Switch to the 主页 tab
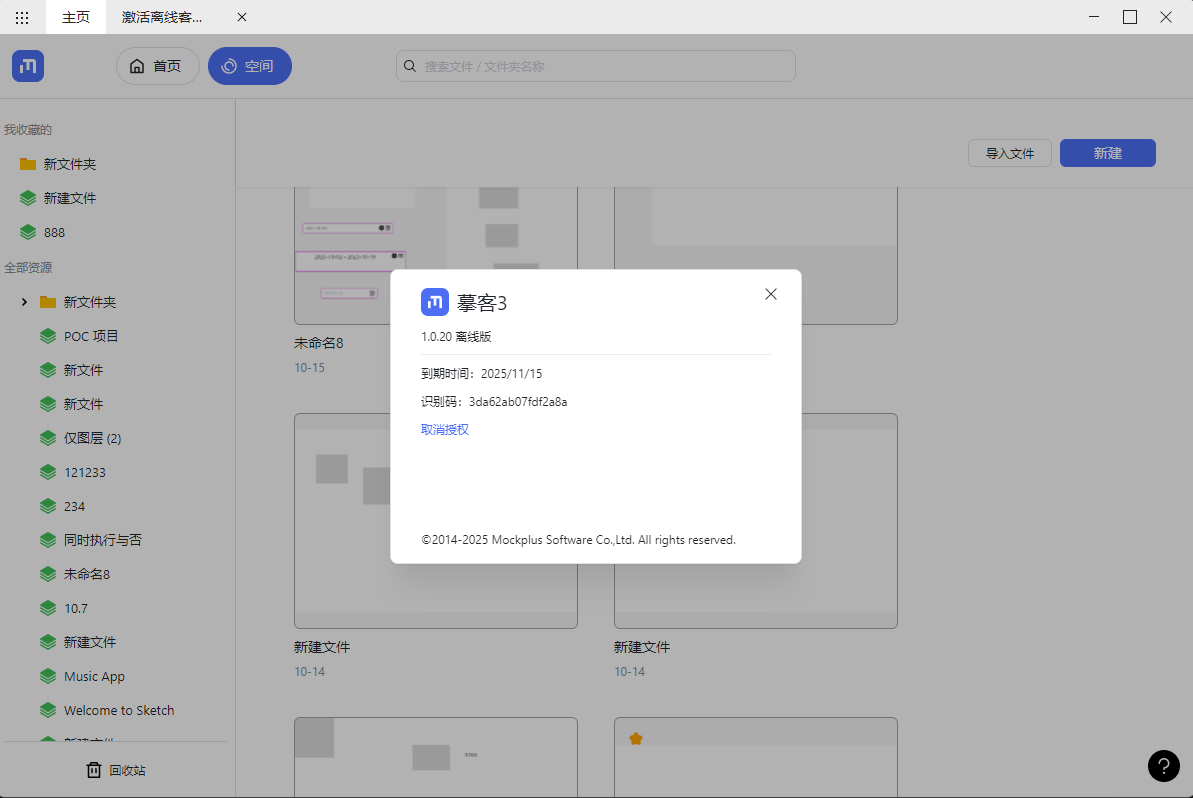 point(76,17)
